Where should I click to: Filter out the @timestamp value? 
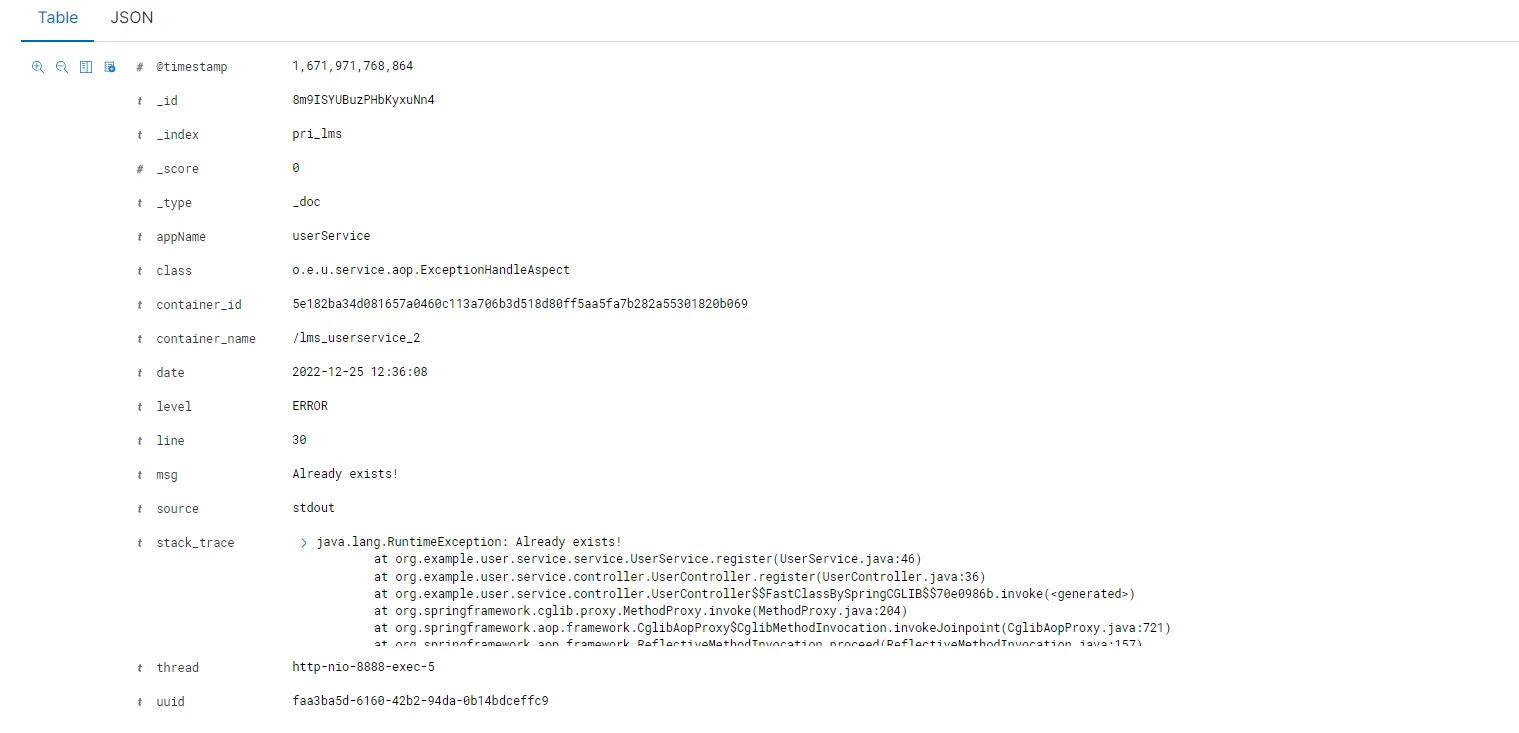(x=62, y=67)
